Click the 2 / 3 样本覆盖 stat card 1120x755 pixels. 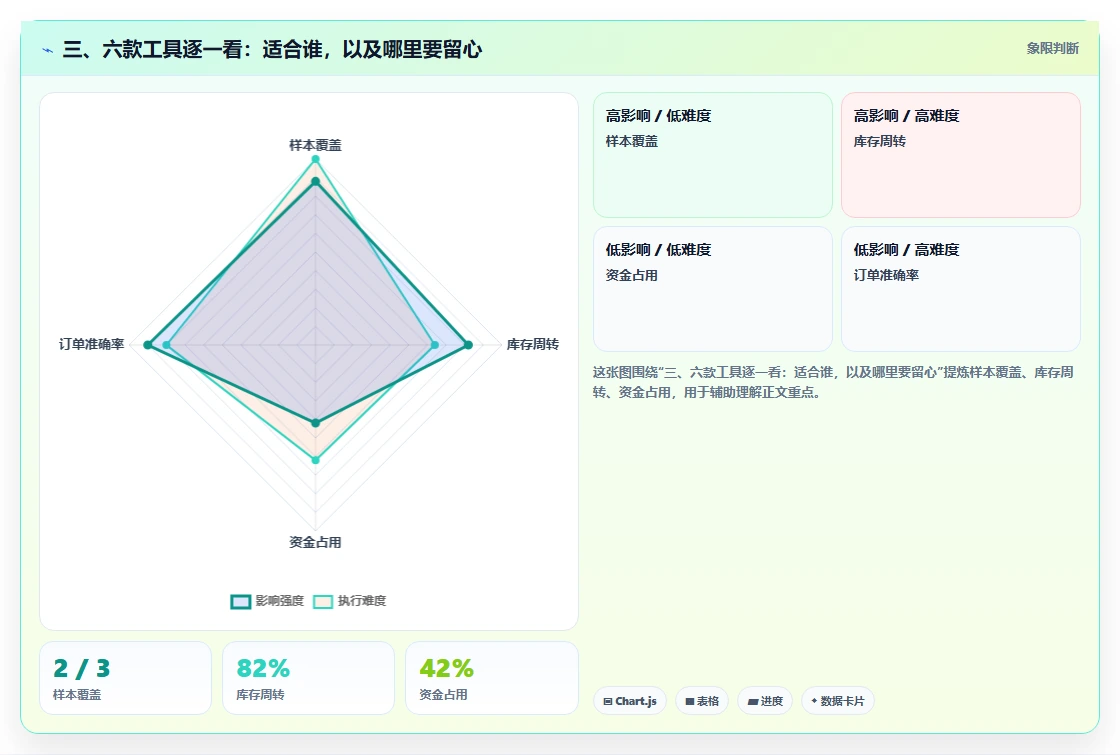(126, 678)
